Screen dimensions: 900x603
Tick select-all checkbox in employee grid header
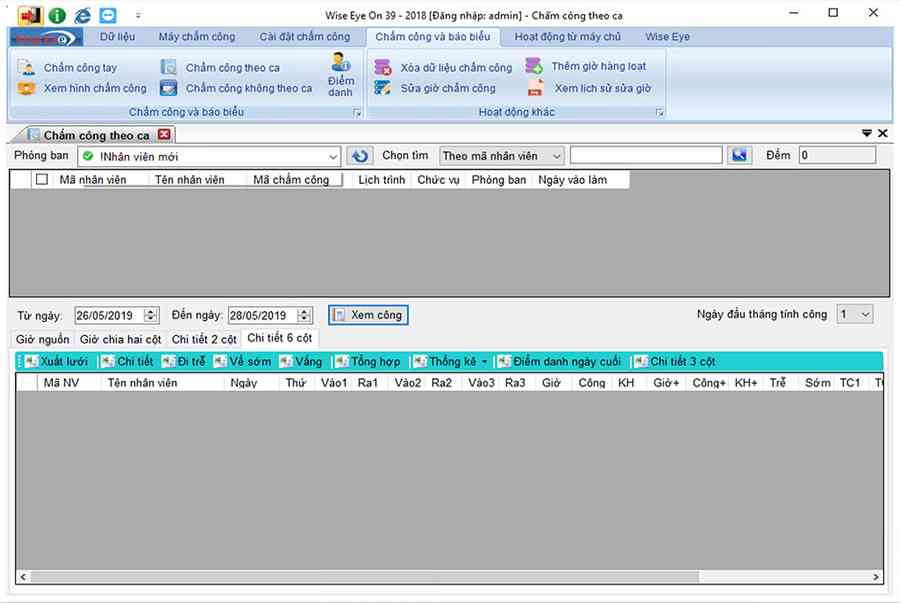pyautogui.click(x=41, y=180)
